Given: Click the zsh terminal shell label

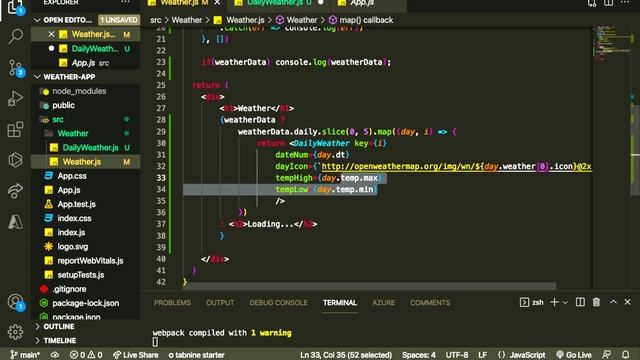Looking at the screenshot, I should click(x=532, y=302).
